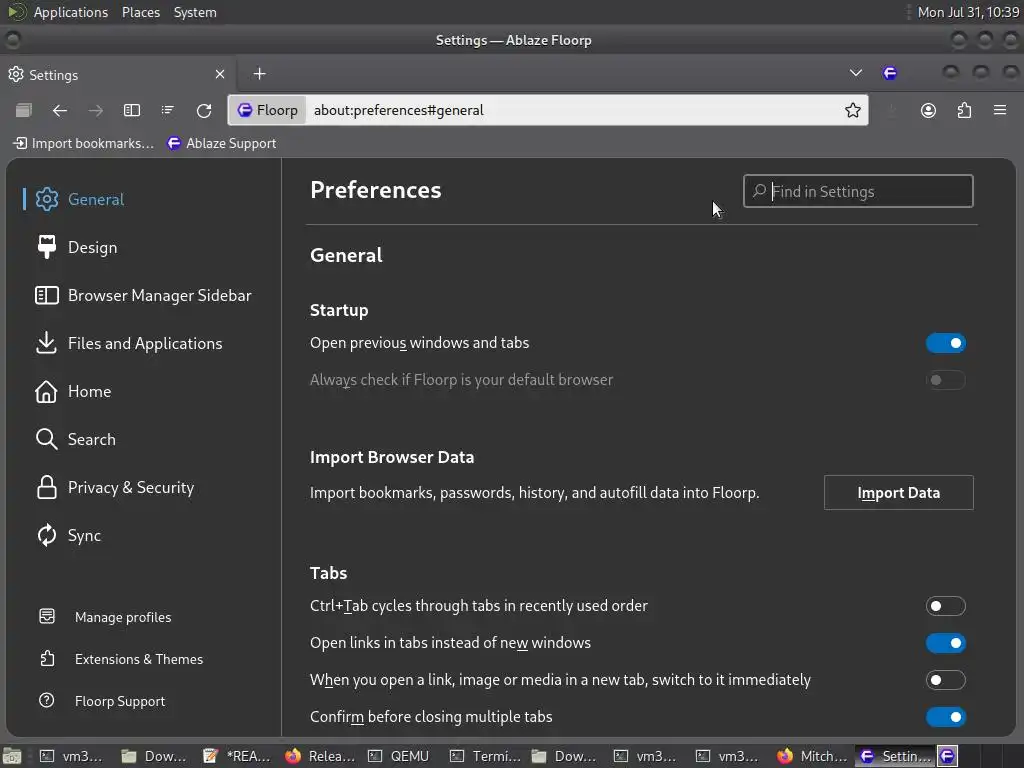Bookmark this page with the star icon
Image resolution: width=1024 pixels, height=768 pixels.
point(853,110)
